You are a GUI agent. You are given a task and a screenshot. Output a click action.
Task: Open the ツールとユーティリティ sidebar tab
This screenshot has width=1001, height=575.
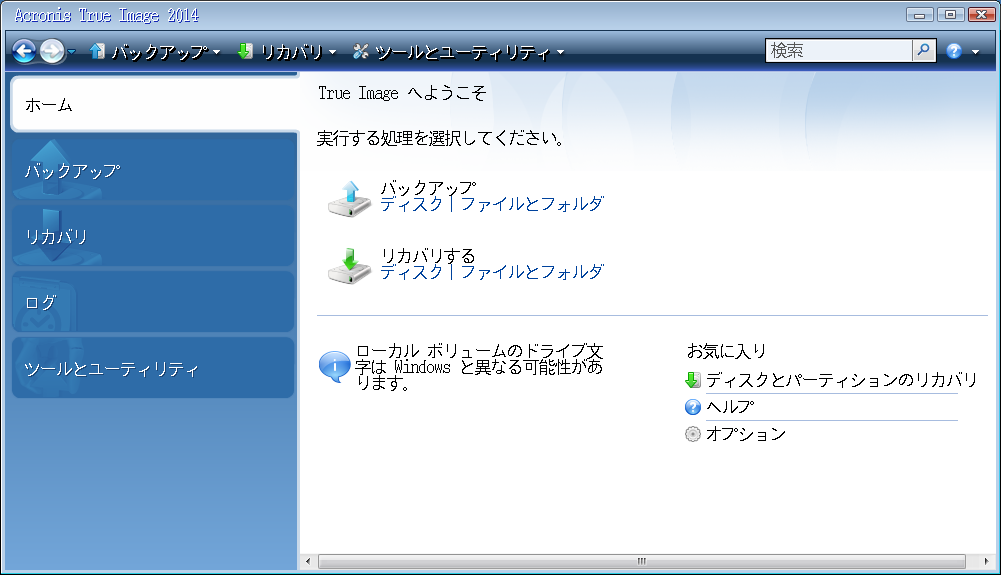pyautogui.click(x=154, y=369)
